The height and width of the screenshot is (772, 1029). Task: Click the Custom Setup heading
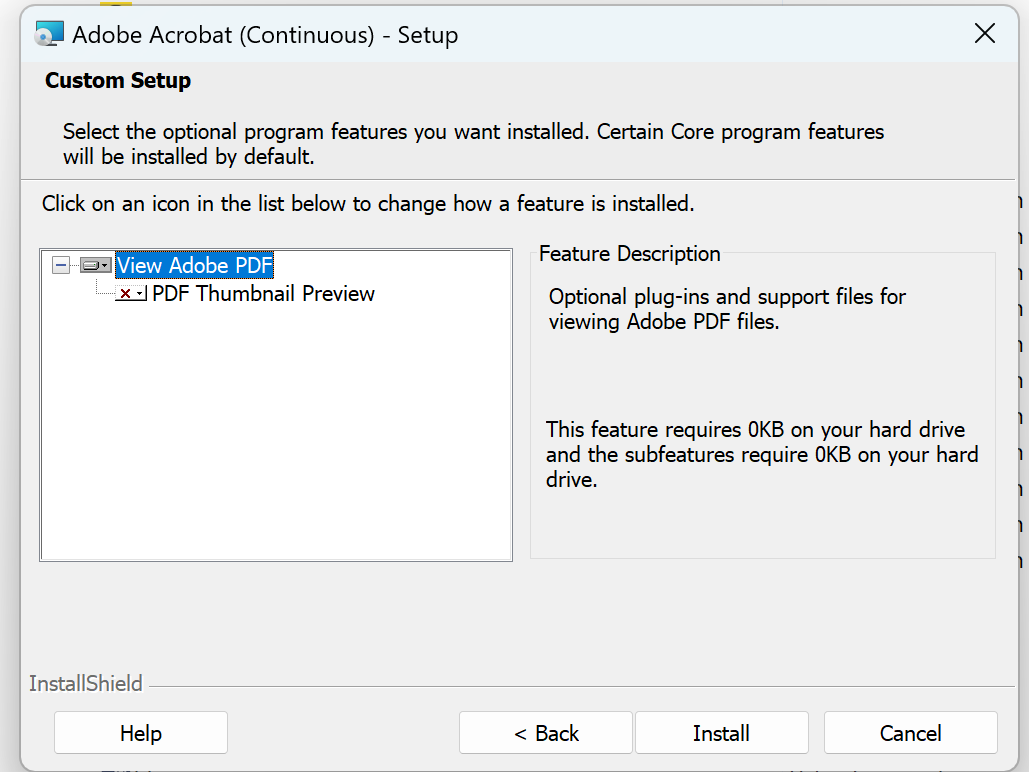[x=117, y=80]
